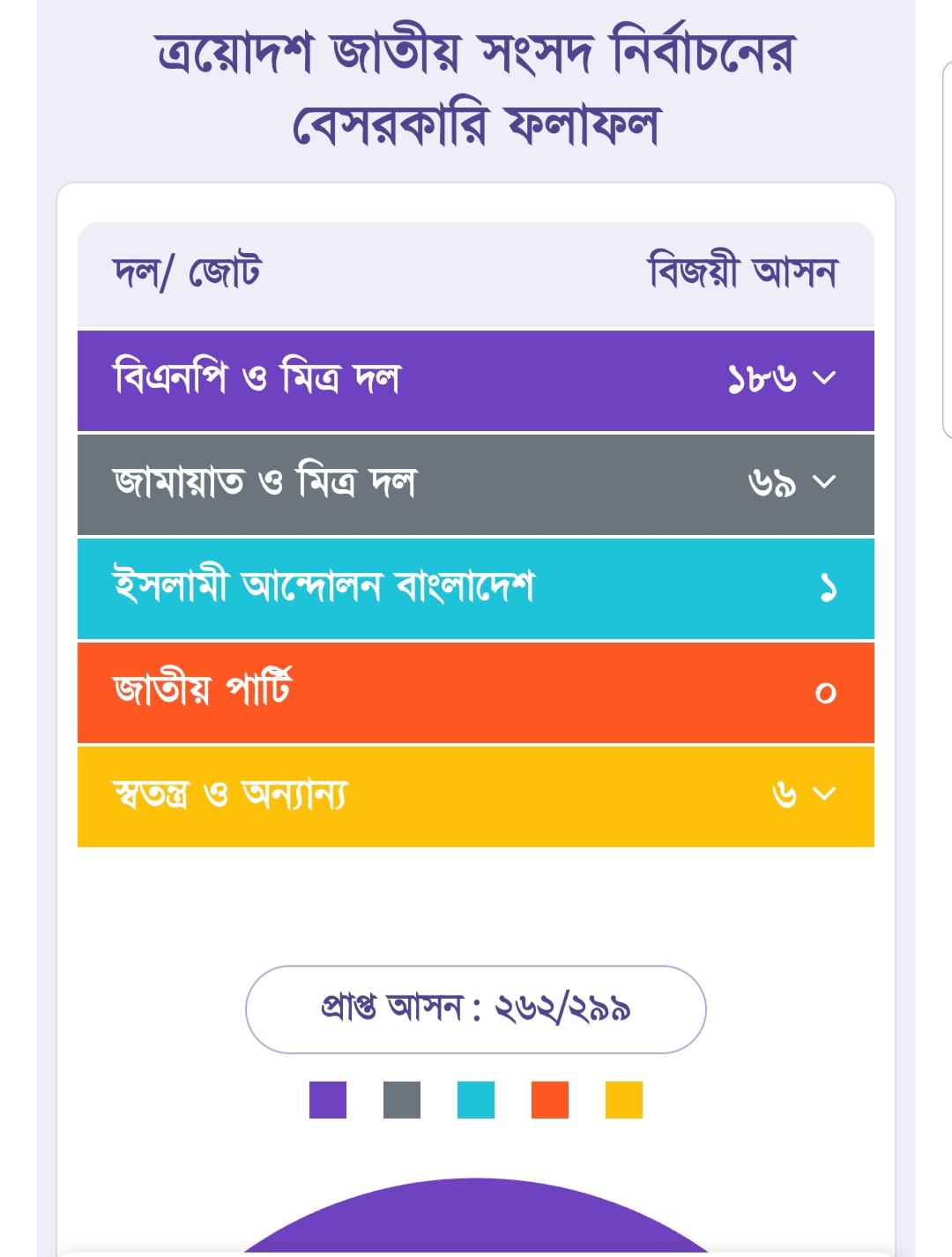The height and width of the screenshot is (1257, 952).
Task: Expand the বিএনপি ও মিত্র দল row chevron
Action: coord(824,379)
